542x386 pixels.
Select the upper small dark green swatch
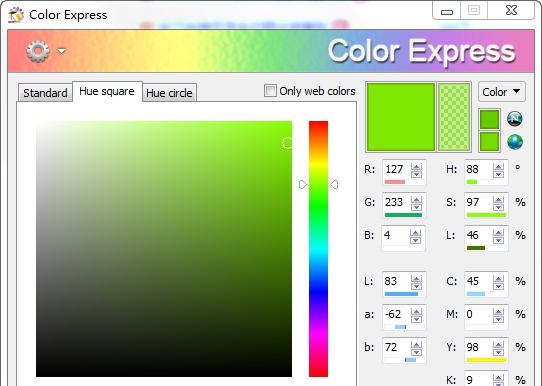pos(489,120)
